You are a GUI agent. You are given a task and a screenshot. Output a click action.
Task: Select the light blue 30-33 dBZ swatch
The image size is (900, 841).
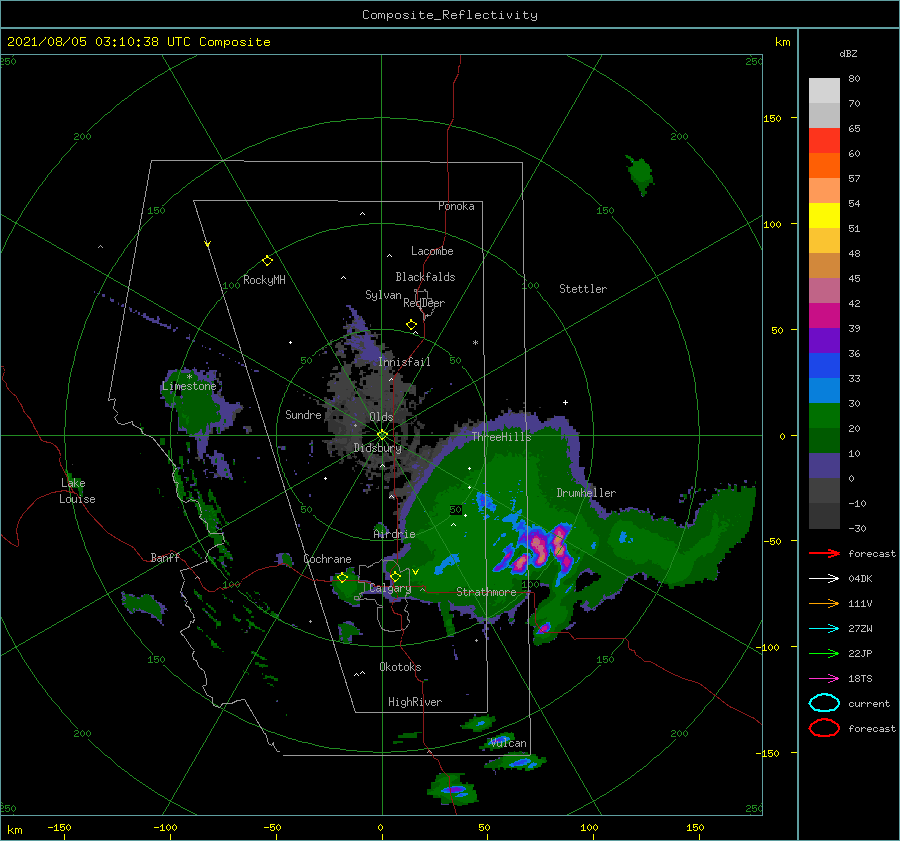pos(824,390)
